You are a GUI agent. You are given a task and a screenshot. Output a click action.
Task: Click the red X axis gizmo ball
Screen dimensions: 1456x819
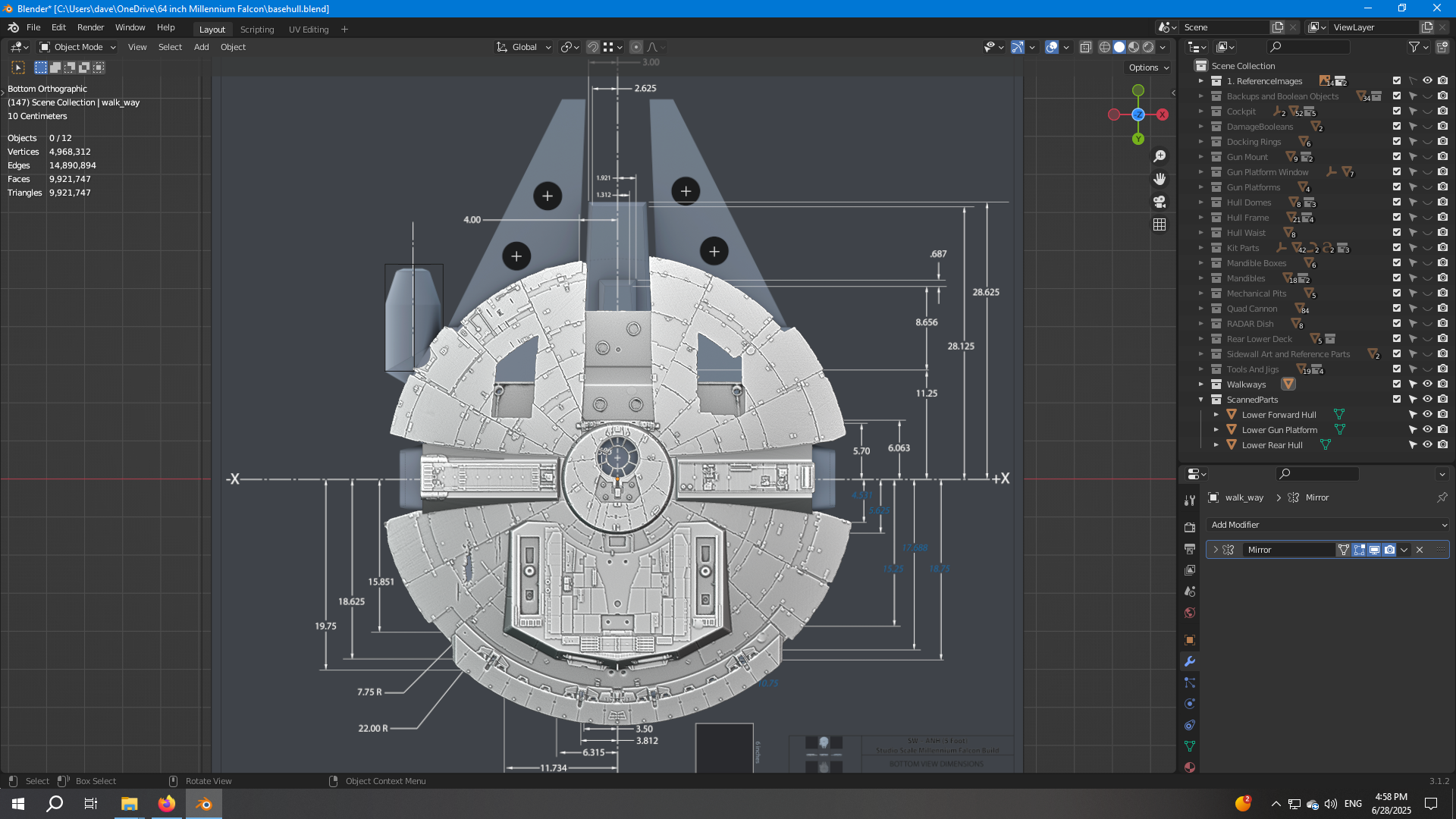(x=1163, y=115)
